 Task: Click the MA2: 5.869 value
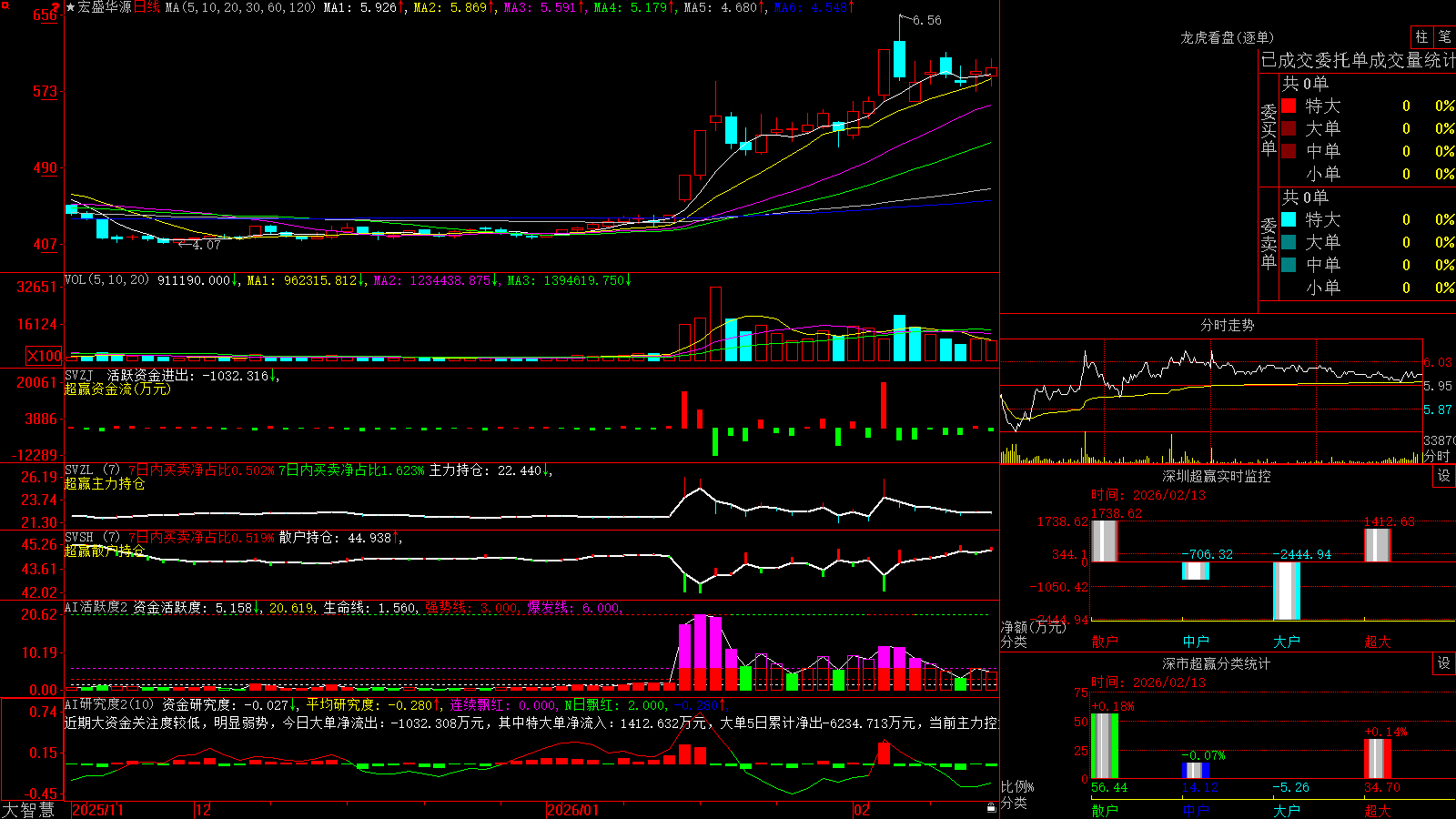[450, 7]
